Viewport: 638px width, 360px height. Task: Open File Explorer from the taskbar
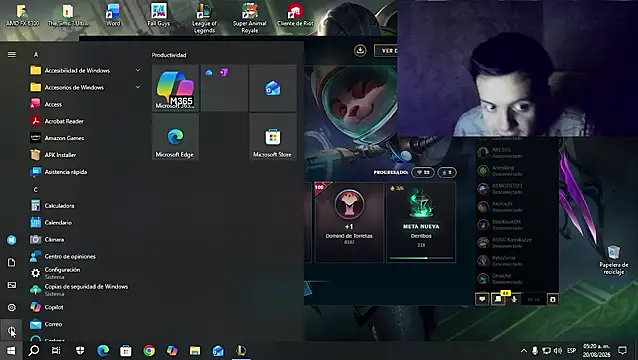(x=195, y=350)
